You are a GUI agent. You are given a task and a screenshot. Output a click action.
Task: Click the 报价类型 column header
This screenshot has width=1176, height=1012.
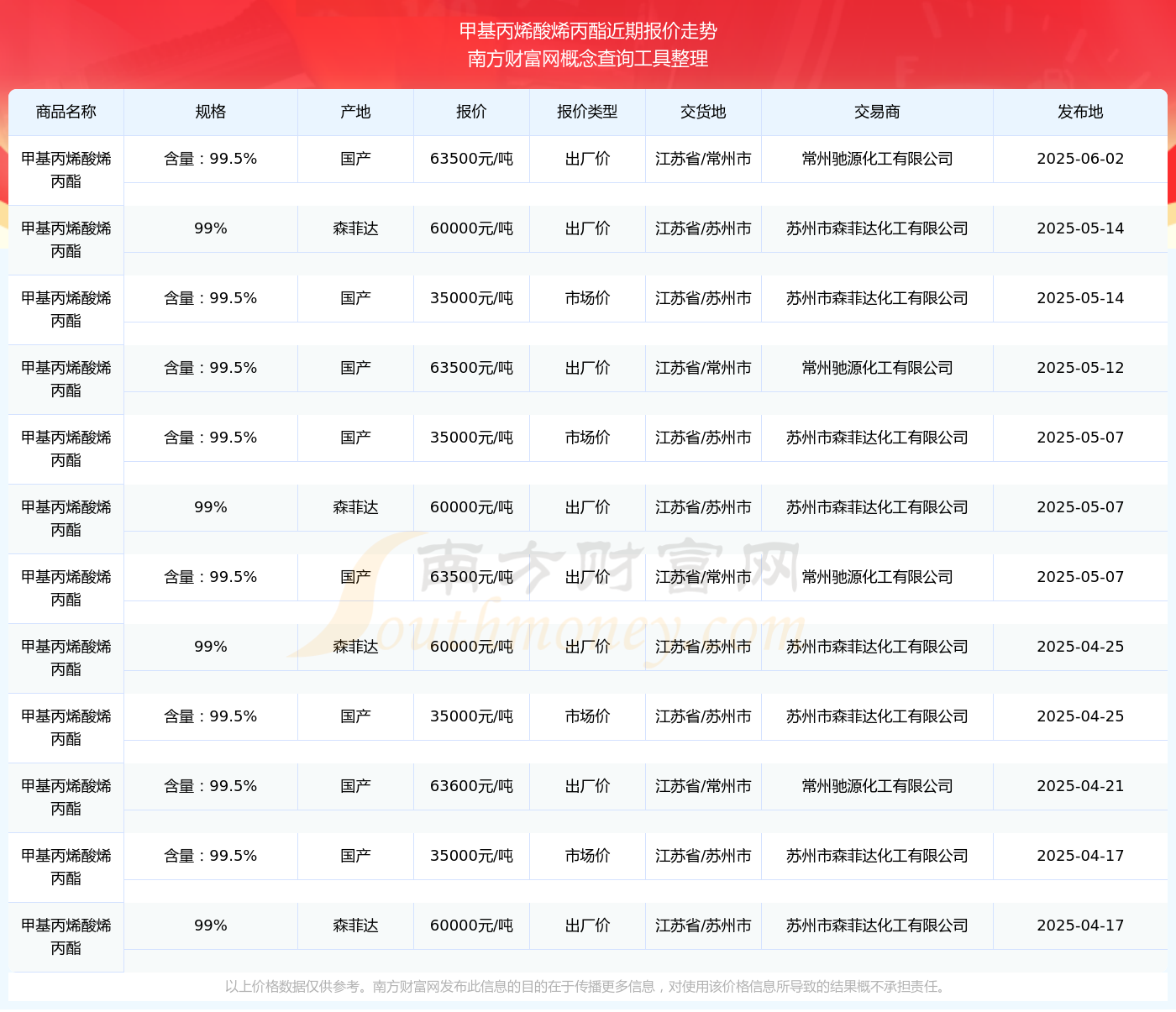[x=587, y=112]
